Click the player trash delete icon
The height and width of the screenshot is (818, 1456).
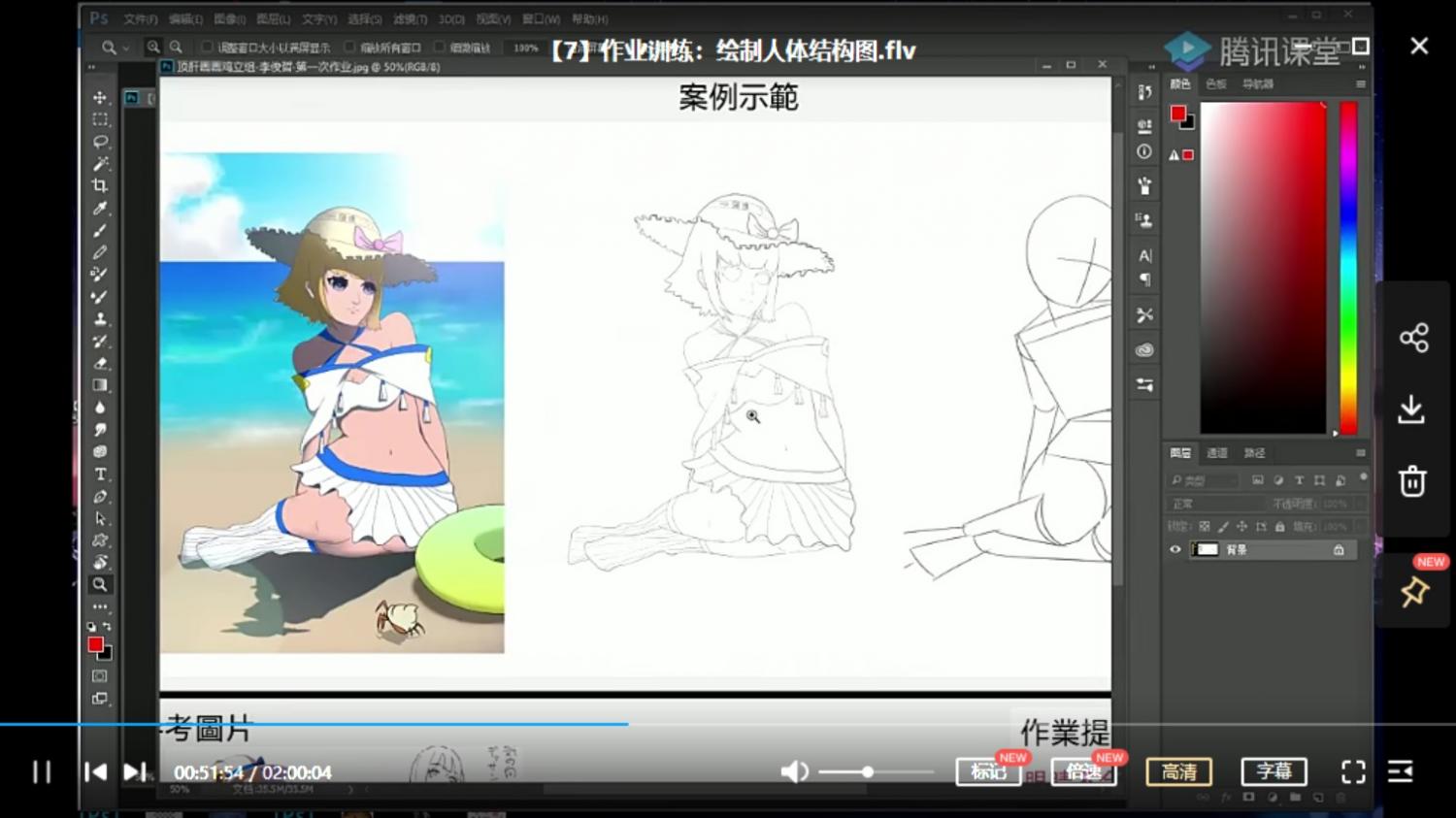click(x=1412, y=480)
